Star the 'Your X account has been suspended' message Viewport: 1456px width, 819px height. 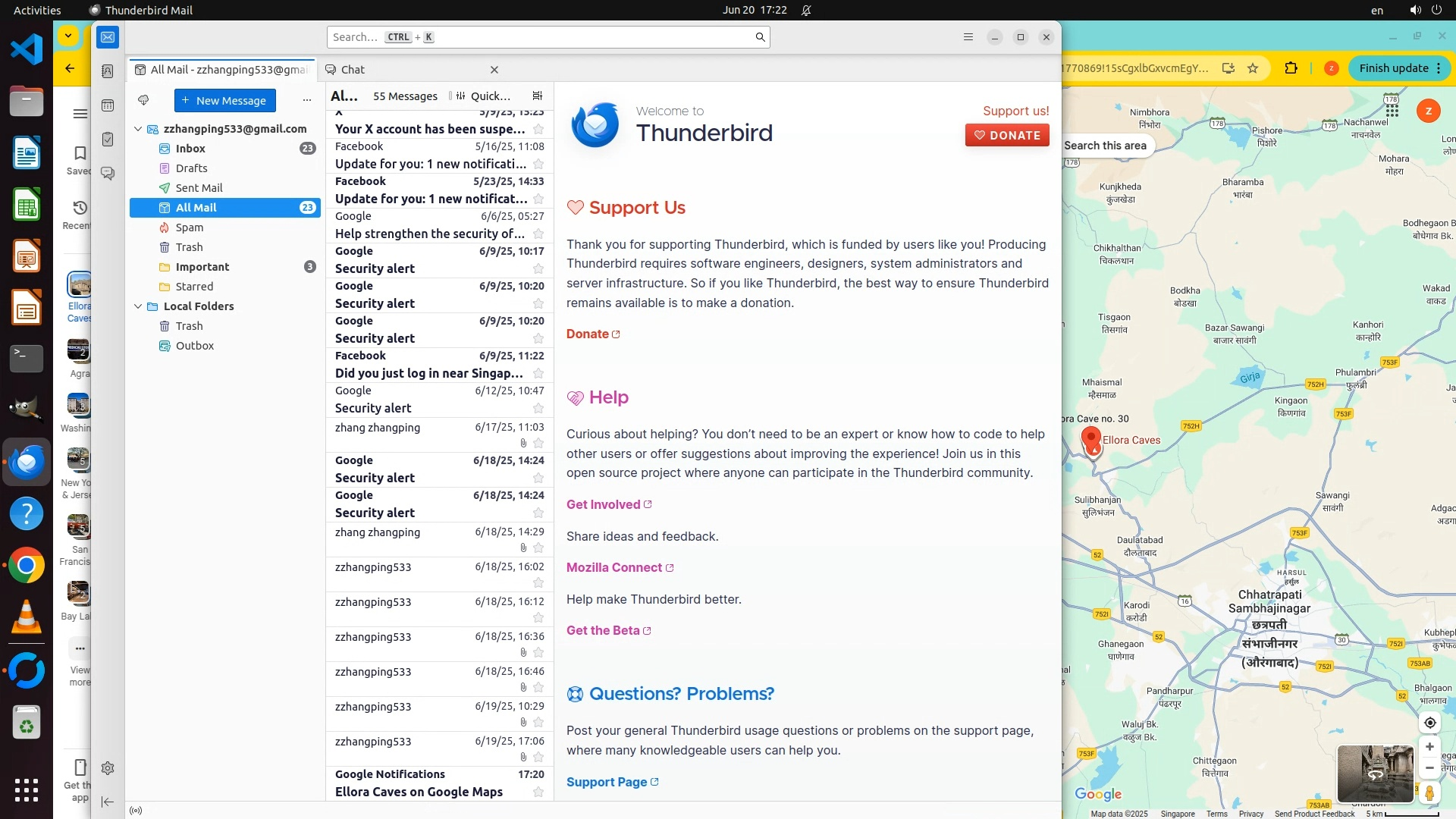coord(538,130)
